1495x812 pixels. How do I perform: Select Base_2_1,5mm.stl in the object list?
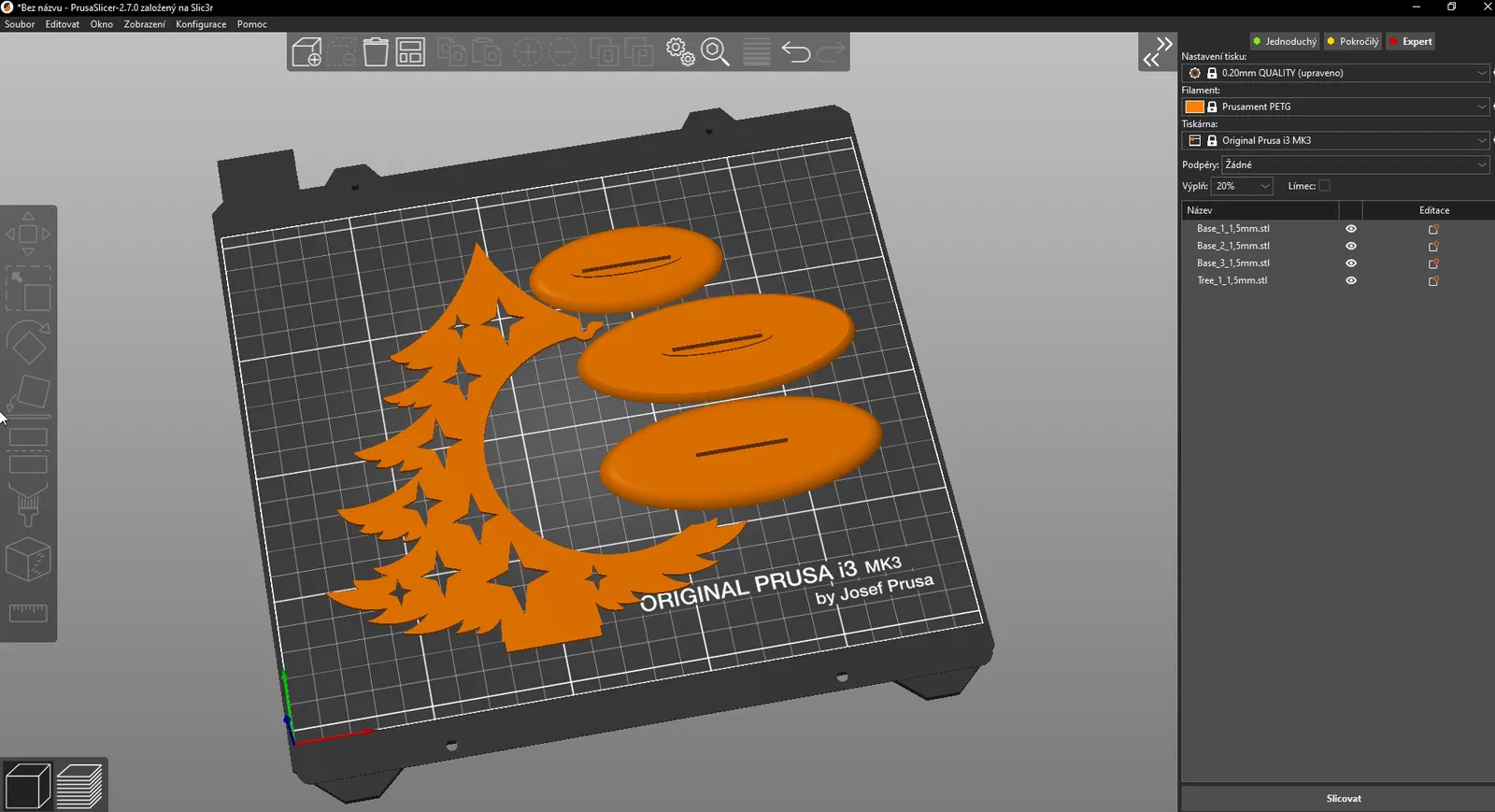(x=1233, y=246)
